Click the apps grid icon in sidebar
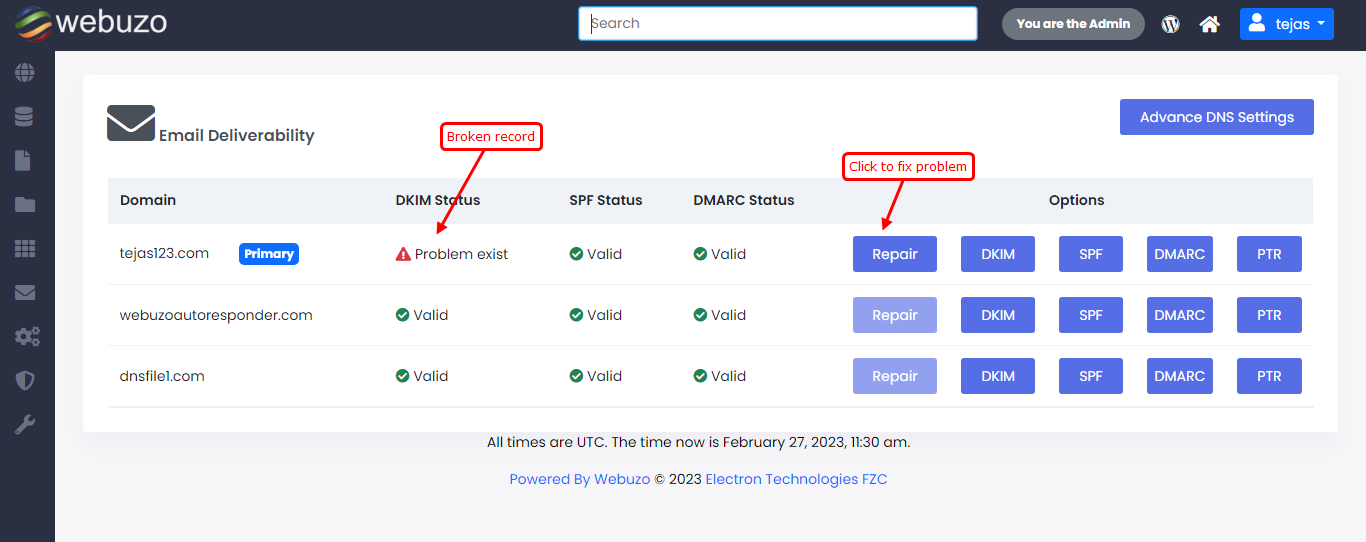 pyautogui.click(x=24, y=249)
